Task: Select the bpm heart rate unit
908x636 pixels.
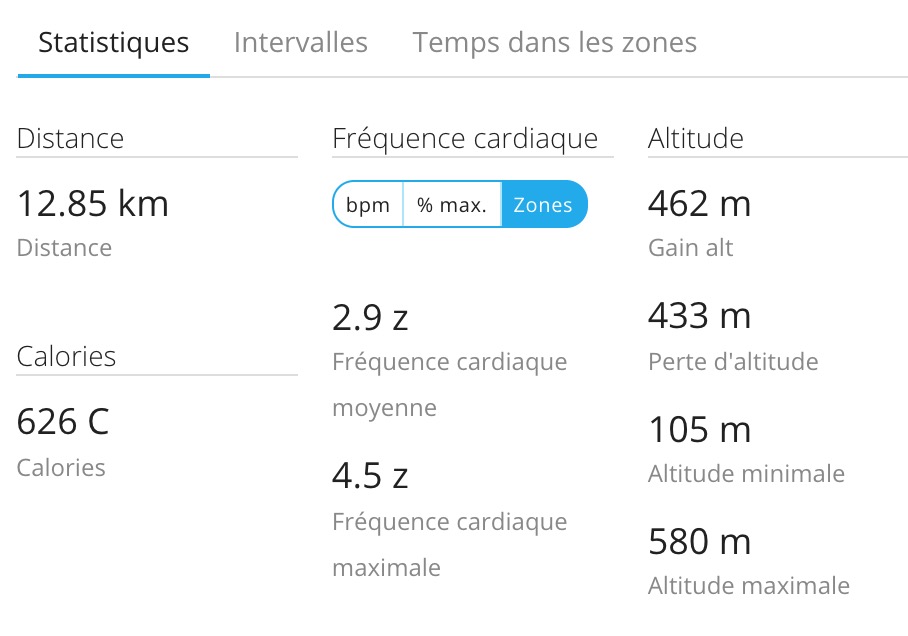Action: tap(368, 204)
